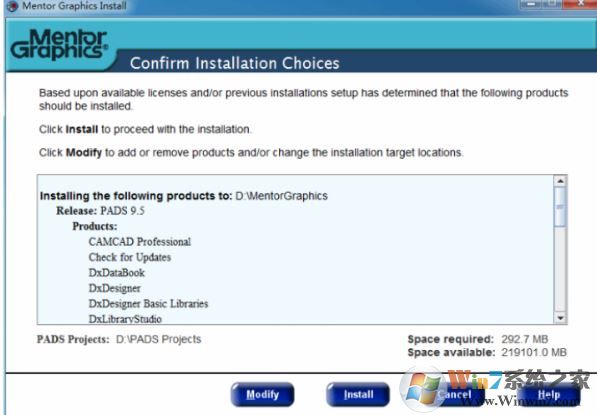Click the scrollbar up arrow in products list
This screenshot has height=415, width=597.
click(x=560, y=181)
